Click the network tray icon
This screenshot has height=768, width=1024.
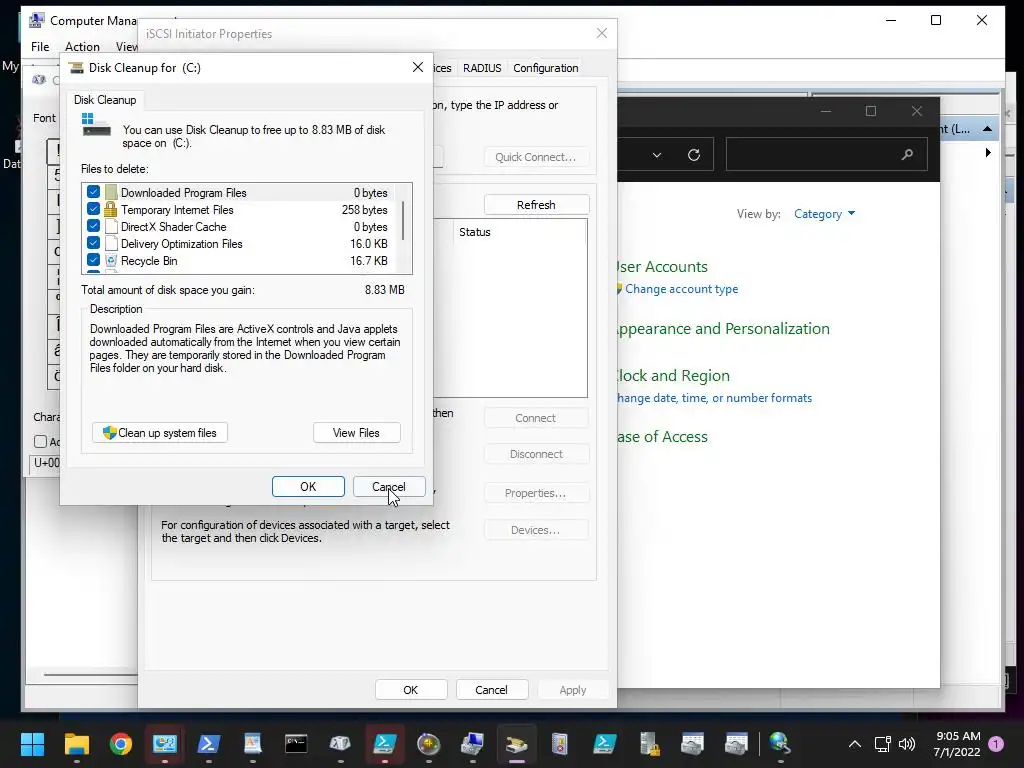click(x=882, y=744)
